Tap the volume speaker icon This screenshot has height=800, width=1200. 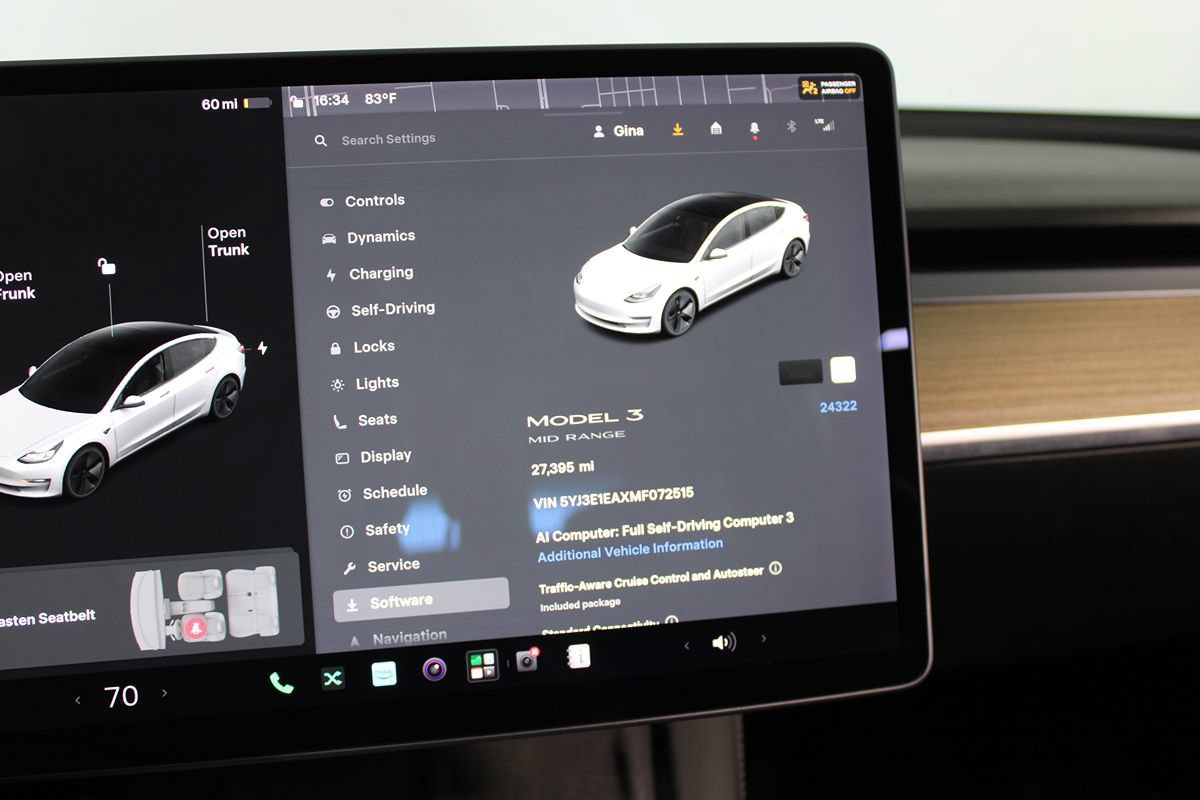click(724, 642)
